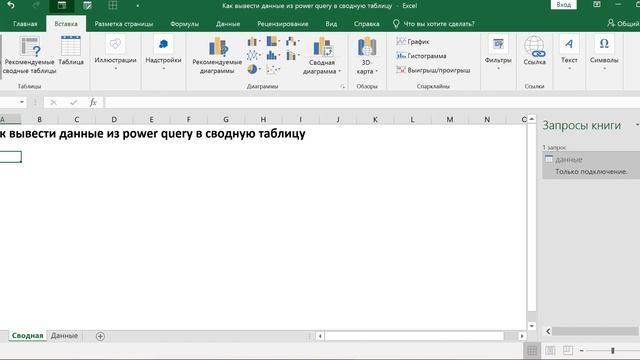This screenshot has width=640, height=360.
Task: Open Customize Quick Access Toolbar dropdown arrow
Action: point(138,6)
